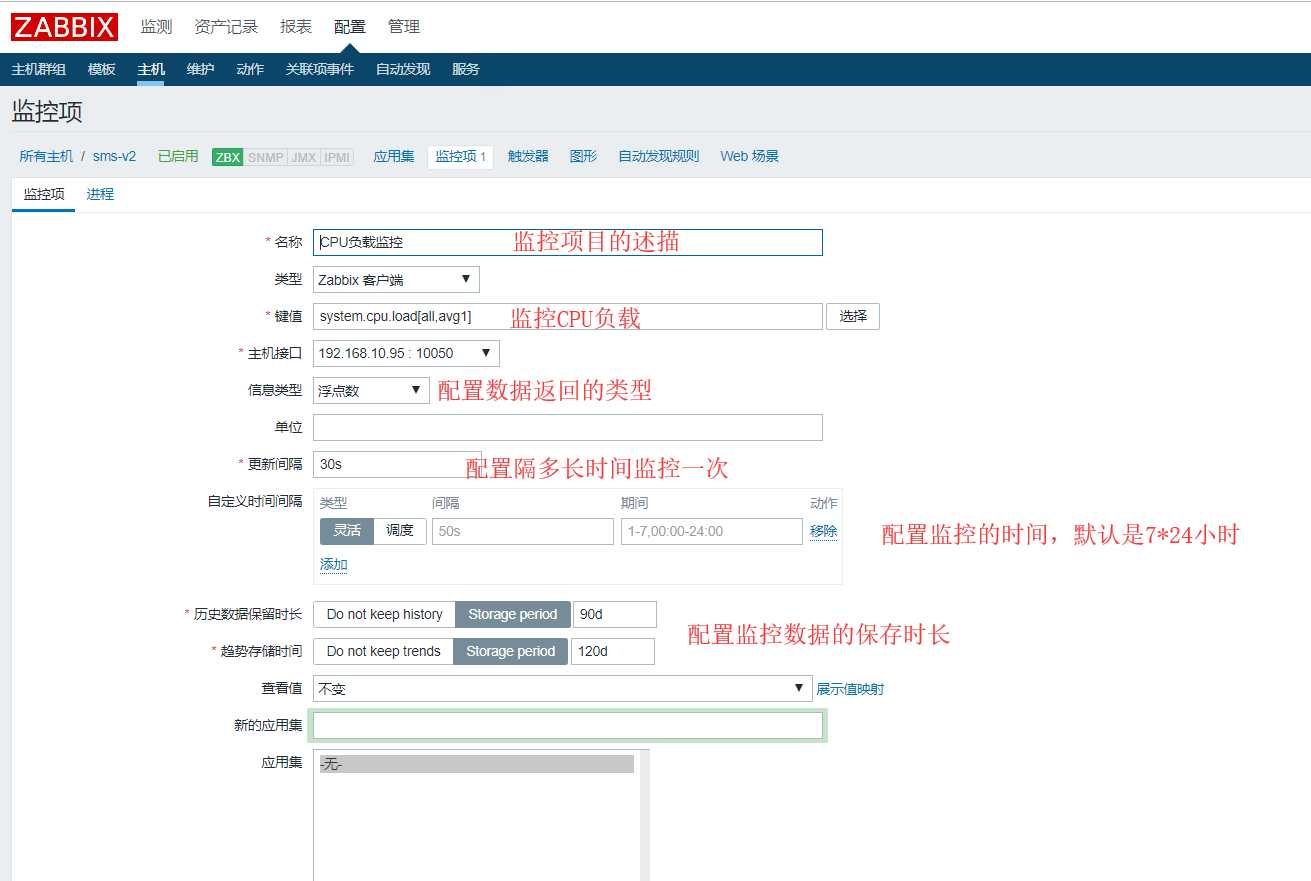This screenshot has width=1311, height=881.
Task: Open the sms-v2 host link
Action: [114, 157]
